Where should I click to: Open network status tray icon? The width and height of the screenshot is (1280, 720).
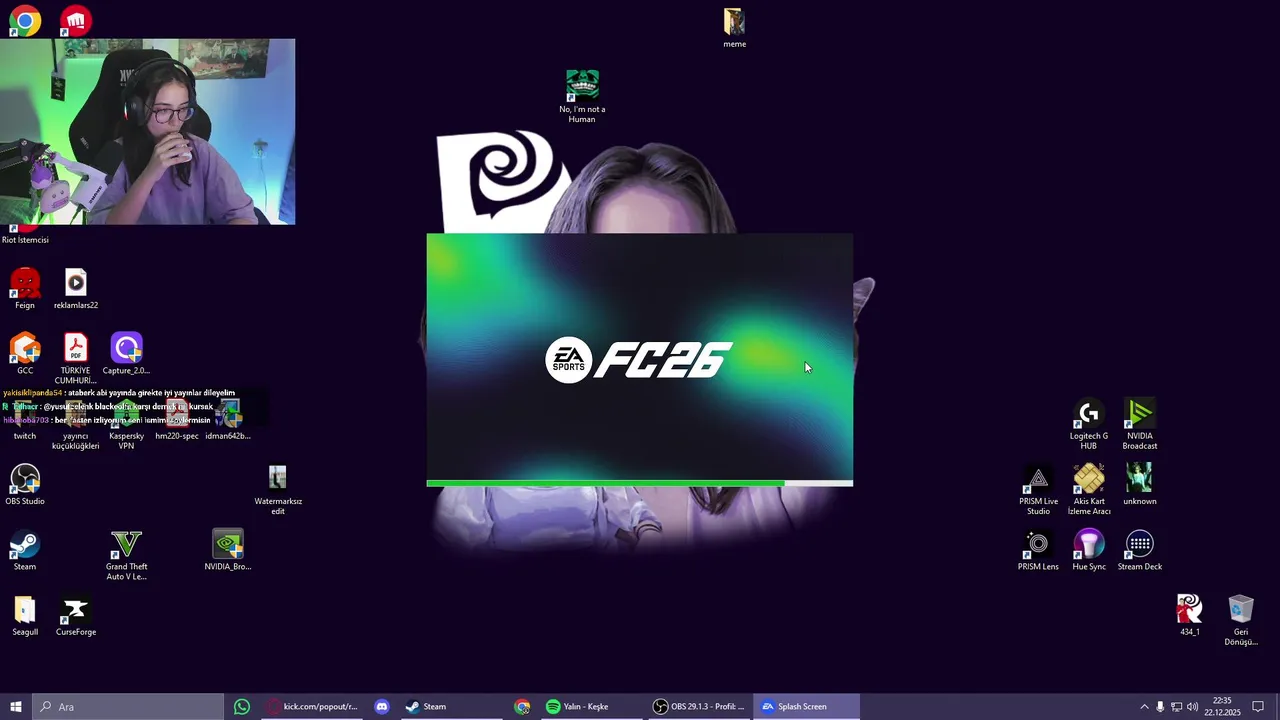point(1176,707)
